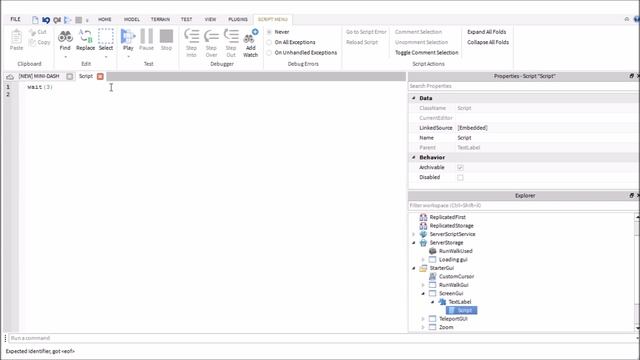Switch to the HOME ribbon tab
The height and width of the screenshot is (360, 640).
click(x=104, y=19)
